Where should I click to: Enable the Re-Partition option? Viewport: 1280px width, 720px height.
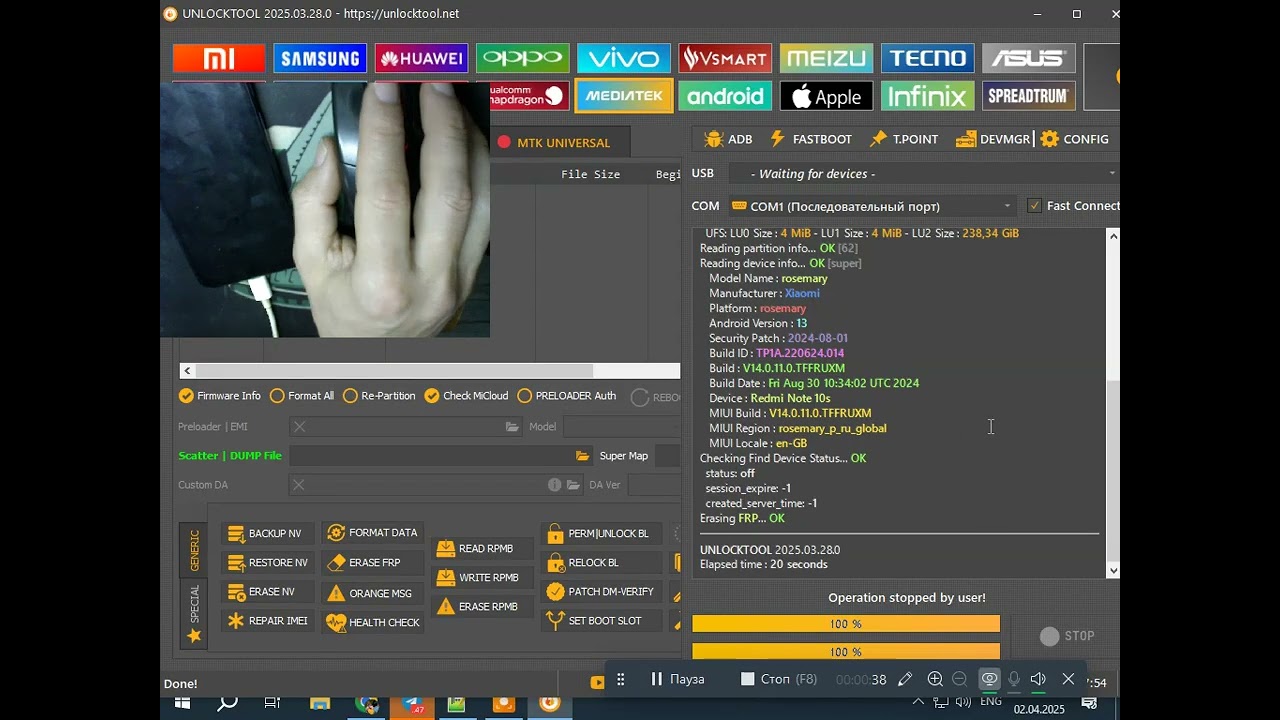pos(379,396)
